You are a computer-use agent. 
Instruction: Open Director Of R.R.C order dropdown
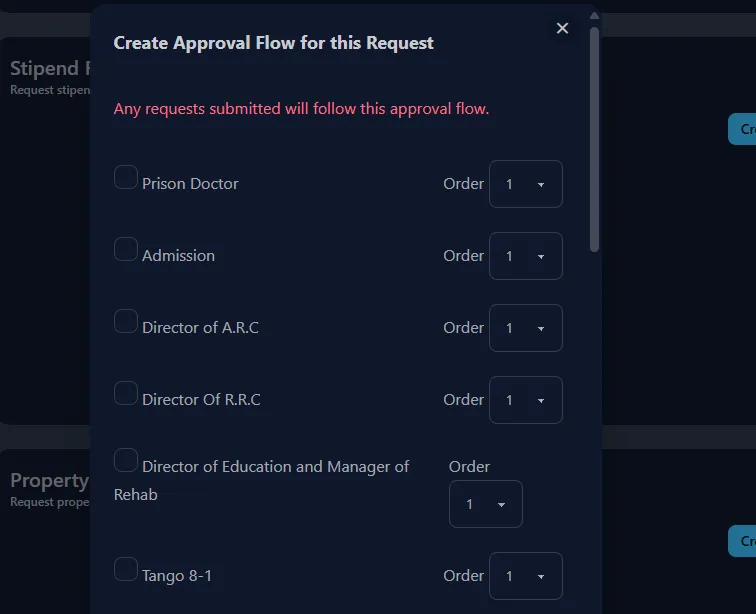point(525,400)
